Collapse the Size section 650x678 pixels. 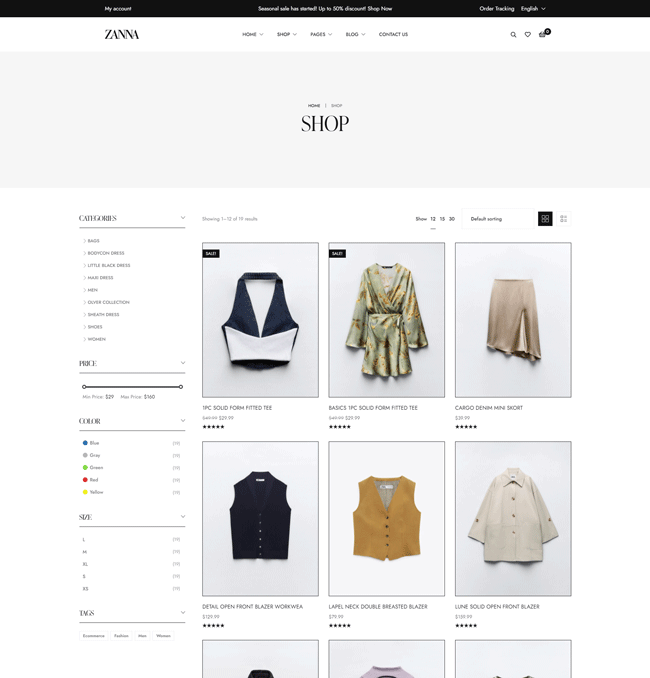point(183,517)
